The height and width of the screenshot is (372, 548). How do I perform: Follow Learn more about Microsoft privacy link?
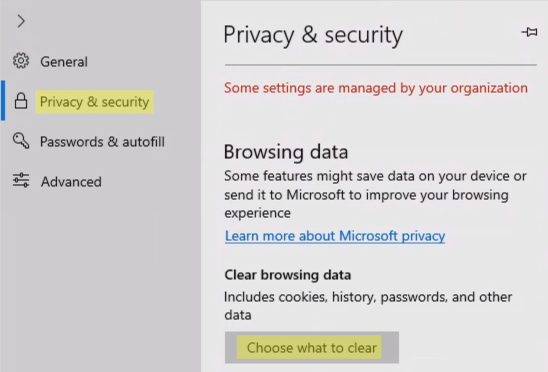point(335,236)
